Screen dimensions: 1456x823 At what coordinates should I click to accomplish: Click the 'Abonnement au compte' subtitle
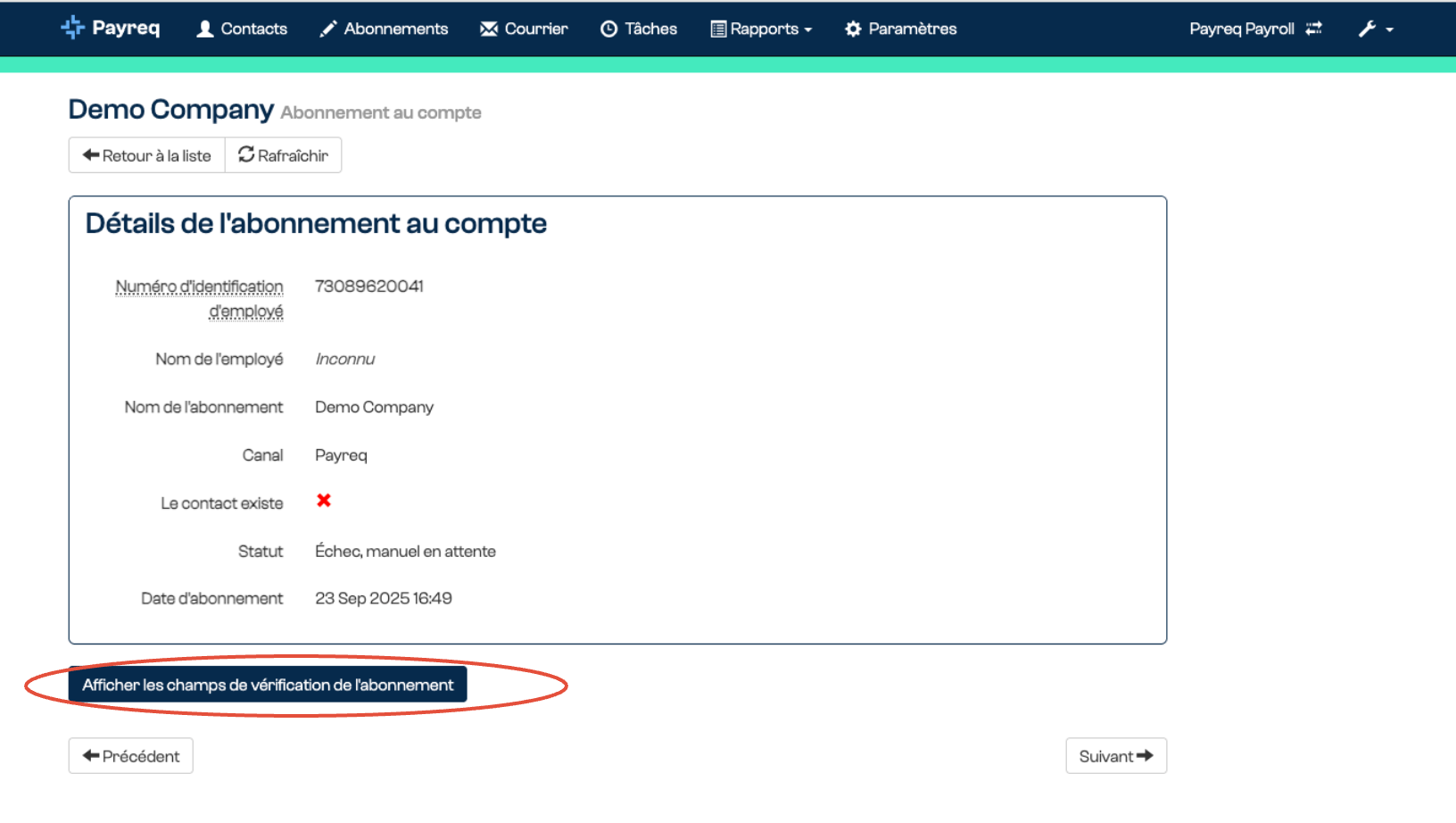(381, 112)
